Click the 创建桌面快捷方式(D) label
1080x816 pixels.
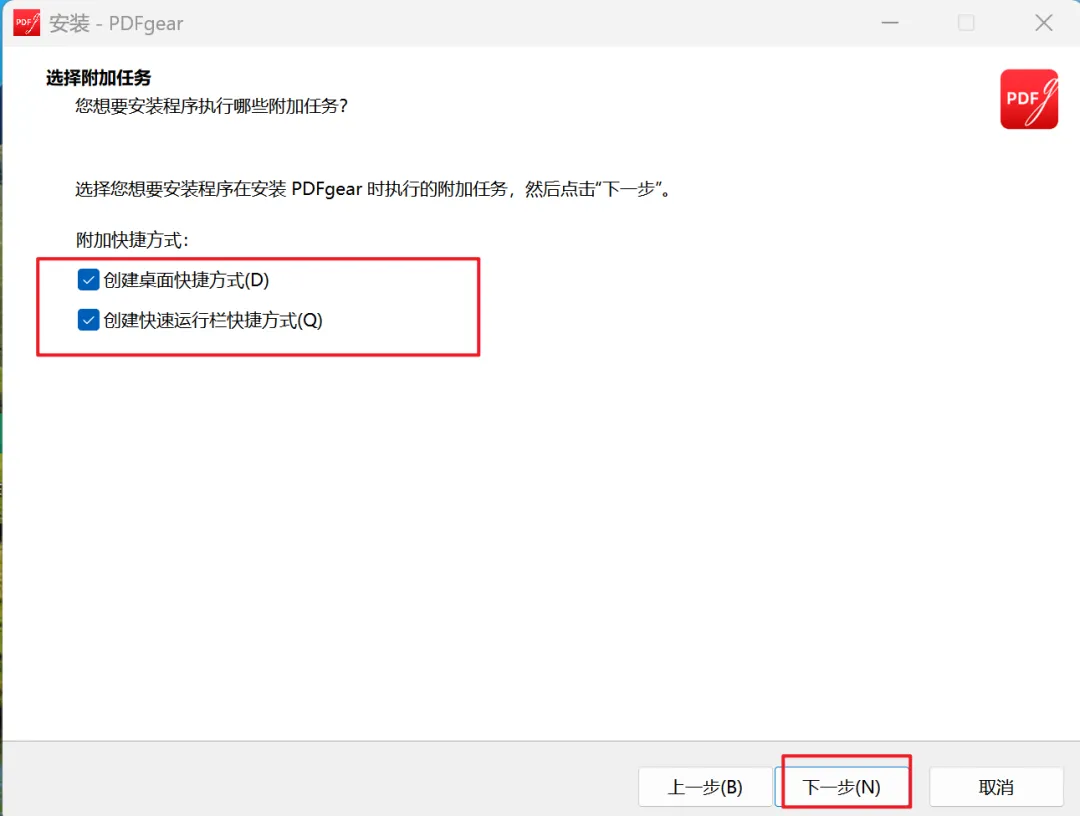[186, 280]
